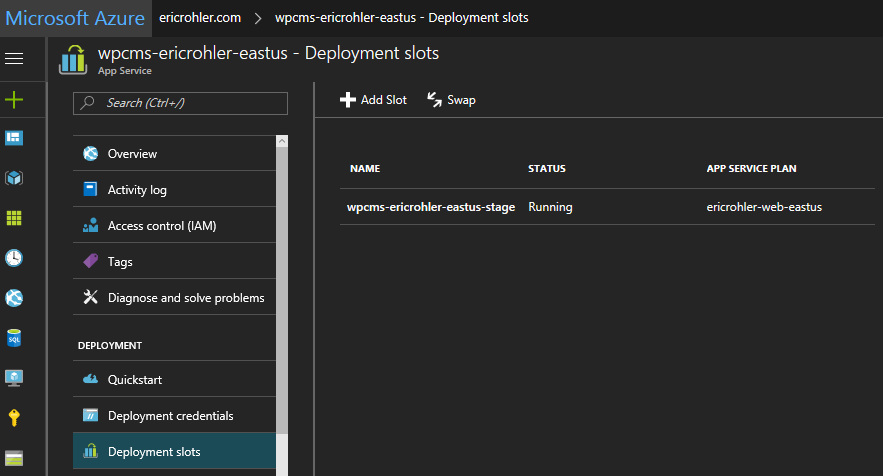
Task: Click ericrohler-web-eastus plan cell
Action: click(x=764, y=207)
